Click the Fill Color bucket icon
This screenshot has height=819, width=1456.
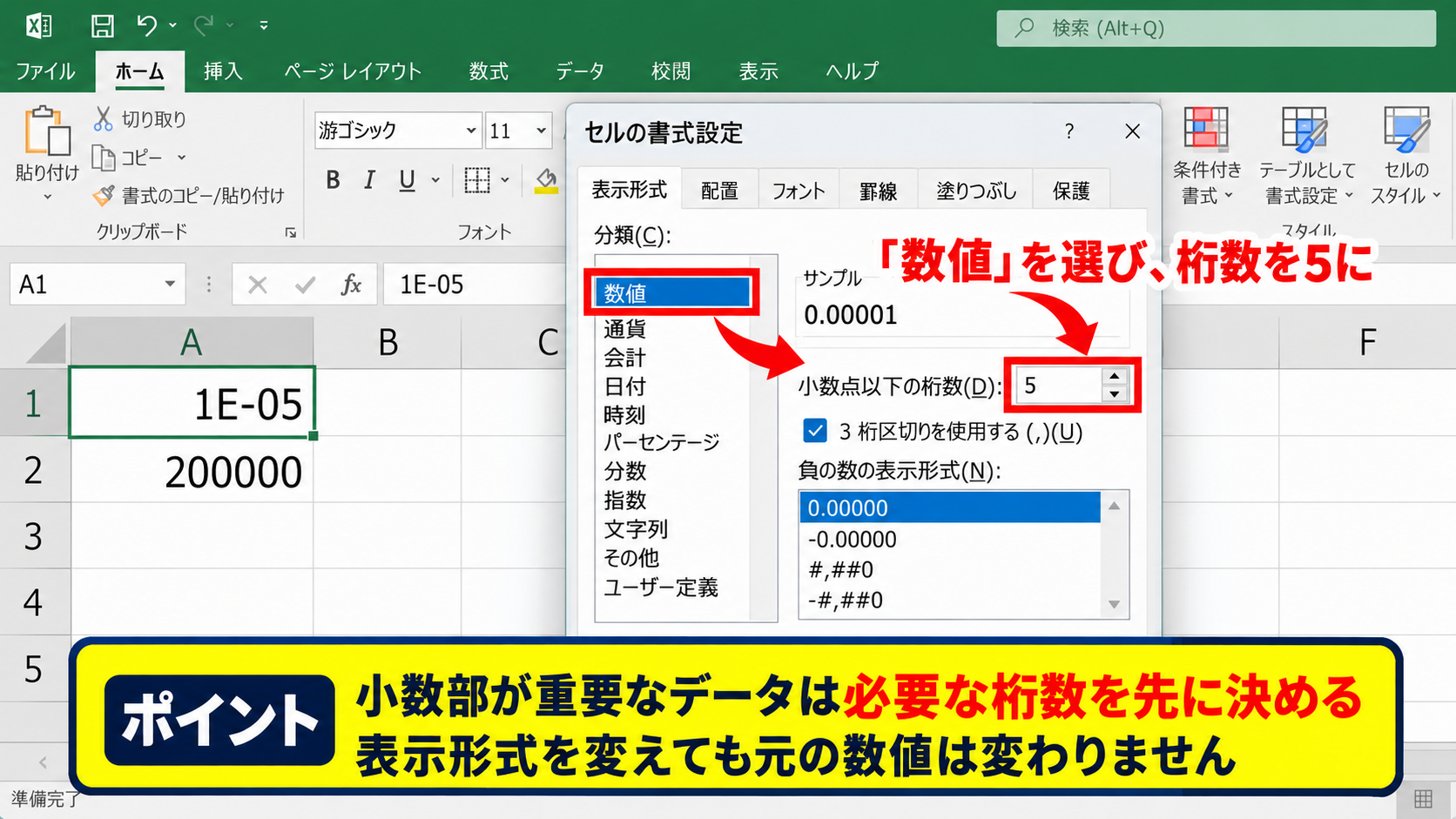point(547,180)
